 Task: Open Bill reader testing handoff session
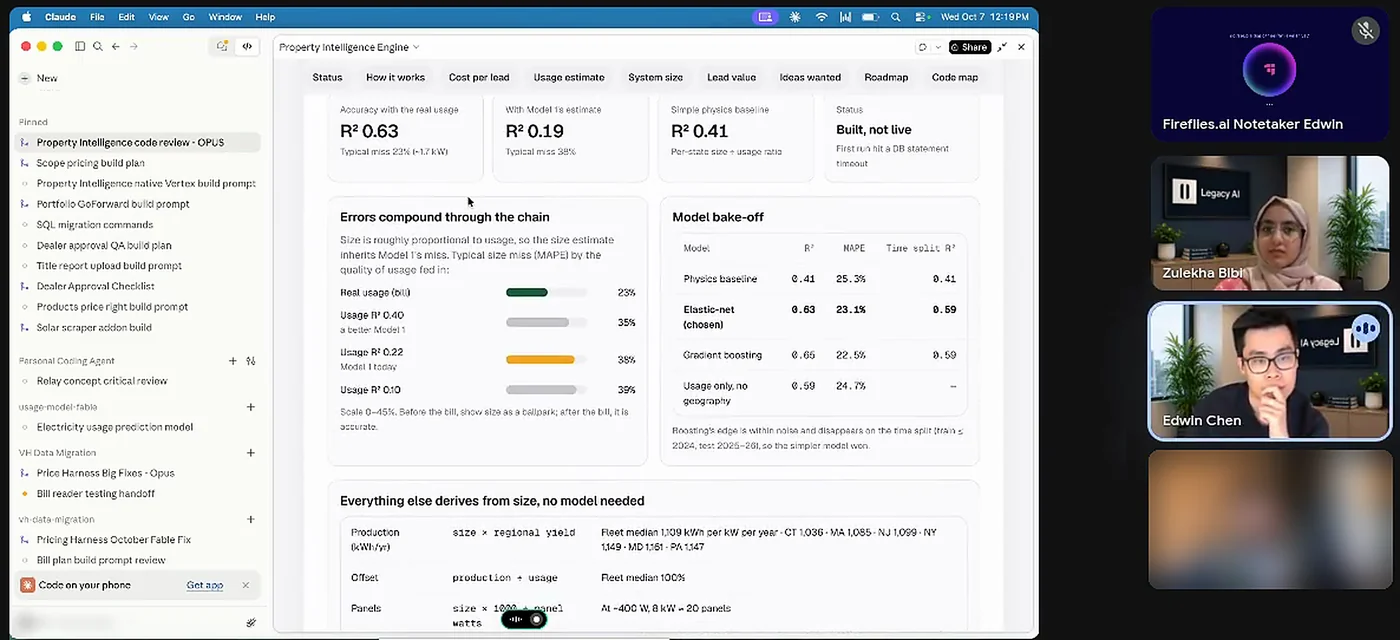point(138,494)
